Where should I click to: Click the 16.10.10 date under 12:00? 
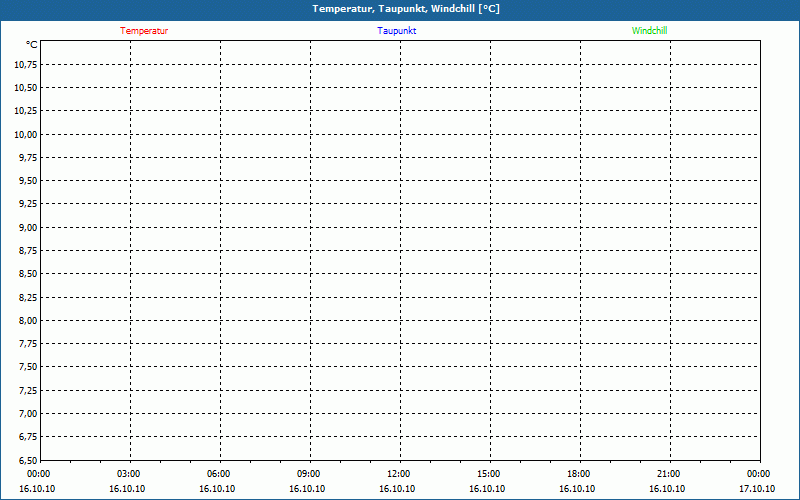tap(397, 489)
